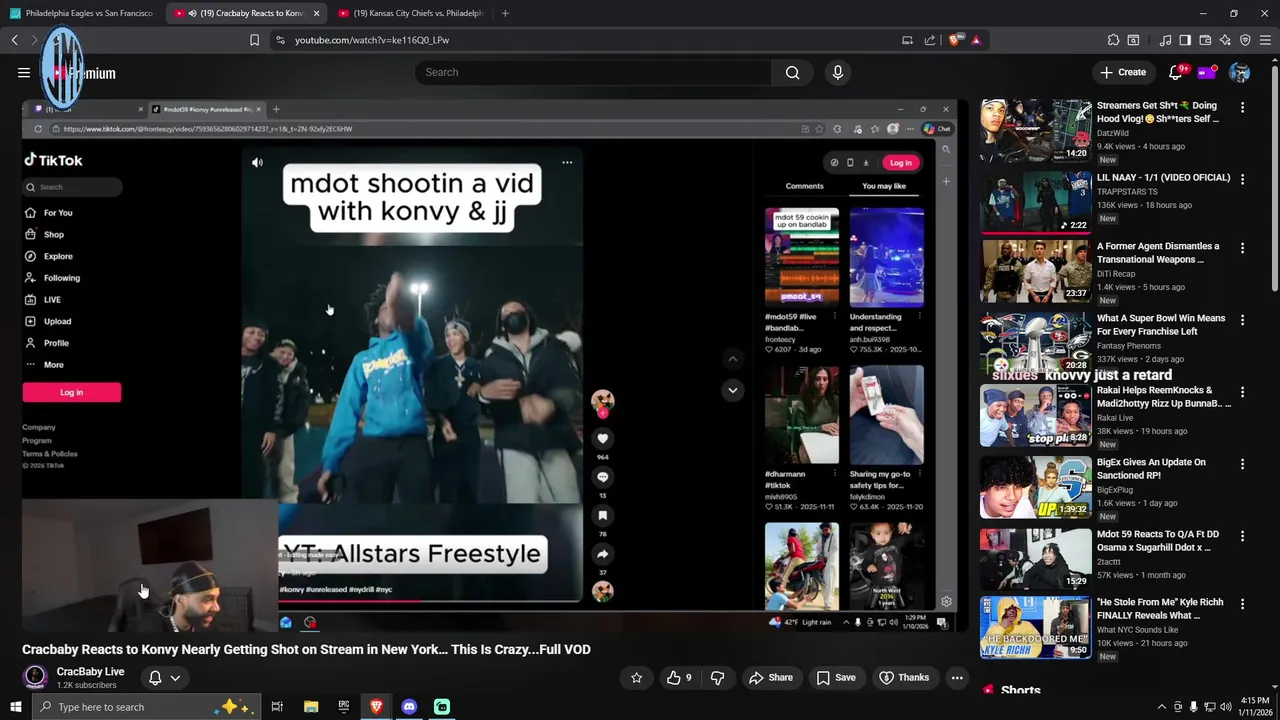
Task: Open the LIL NAAY 1/1 video thumbnail
Action: pyautogui.click(x=1036, y=201)
